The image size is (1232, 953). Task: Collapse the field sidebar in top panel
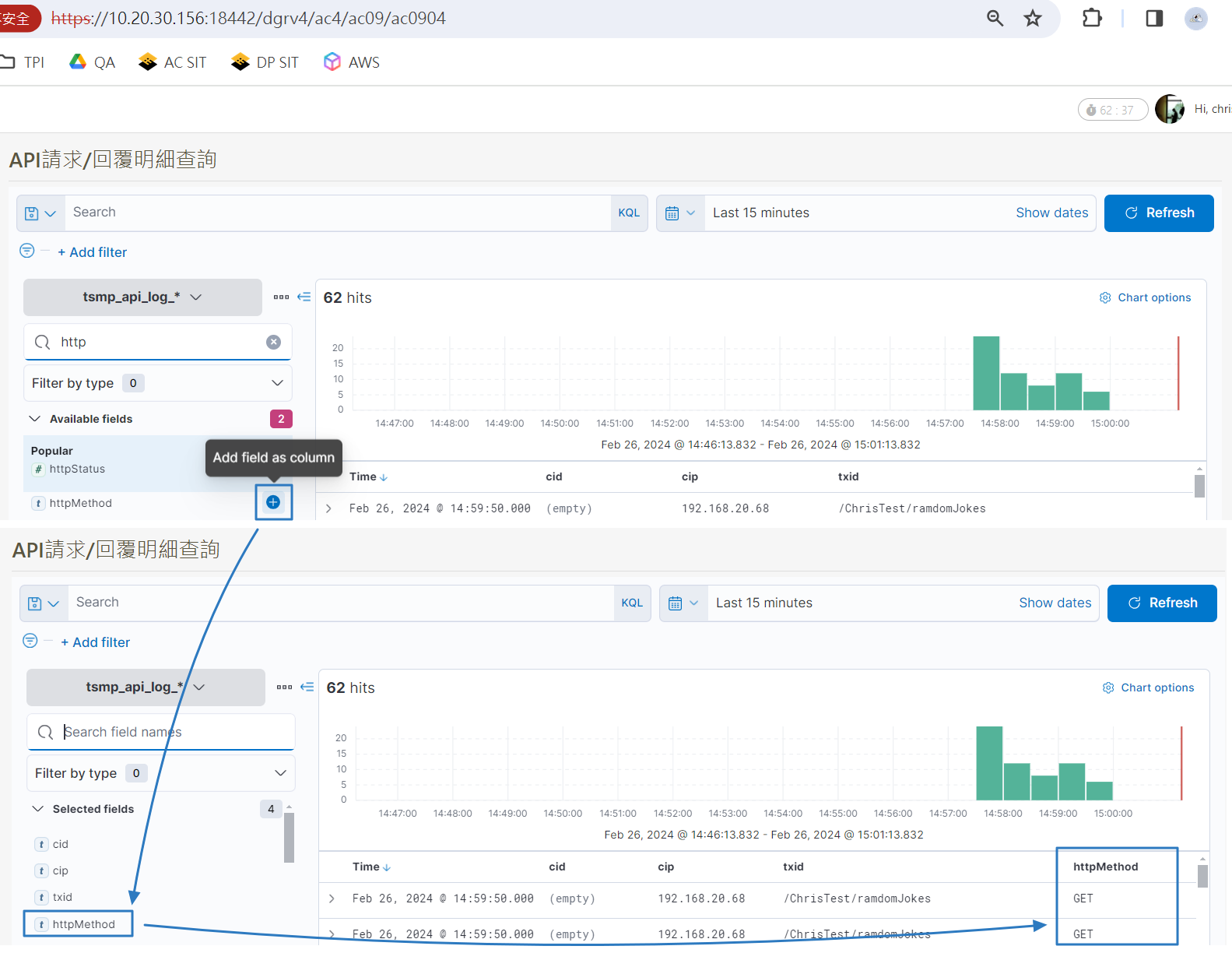[304, 297]
